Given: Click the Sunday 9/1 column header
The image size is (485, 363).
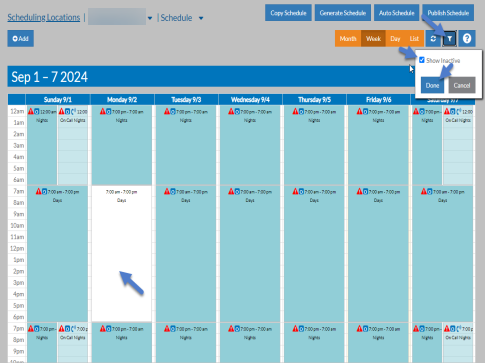Looking at the screenshot, I should (x=58, y=100).
